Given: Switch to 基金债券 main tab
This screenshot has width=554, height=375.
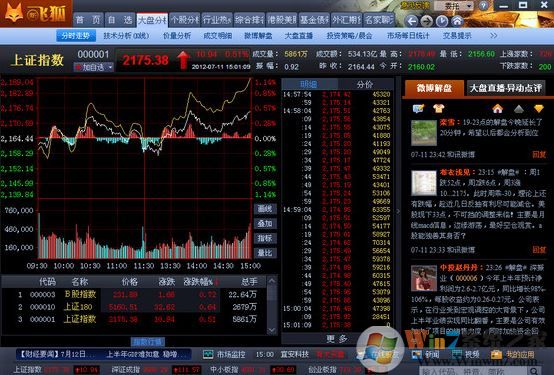Looking at the screenshot, I should [x=314, y=20].
